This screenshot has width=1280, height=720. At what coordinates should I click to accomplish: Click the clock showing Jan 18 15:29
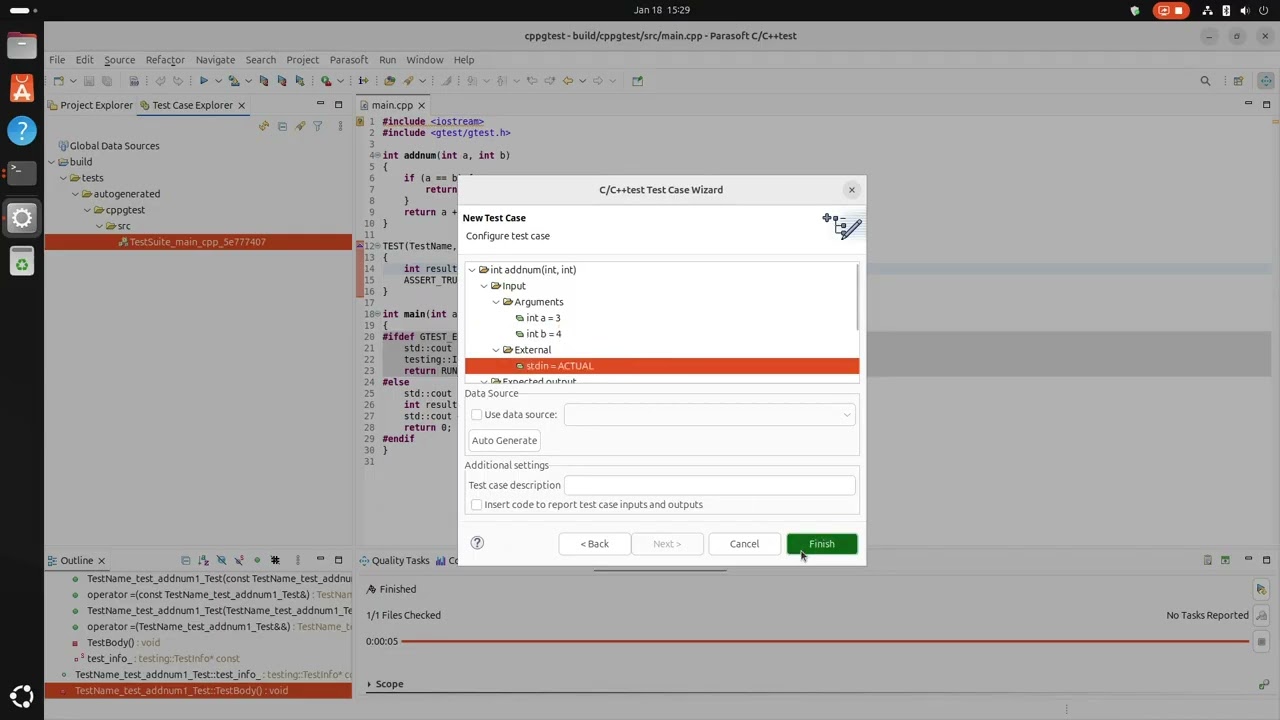point(662,10)
